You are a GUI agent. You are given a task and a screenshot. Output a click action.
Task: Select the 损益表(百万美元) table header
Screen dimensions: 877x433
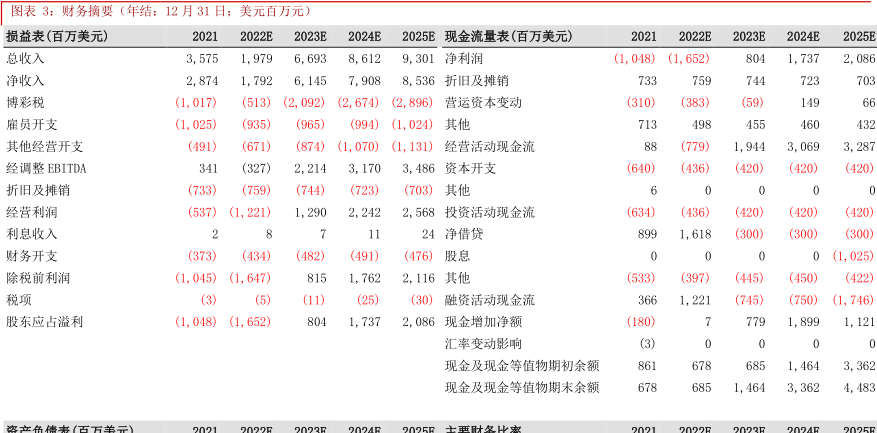pos(57,36)
